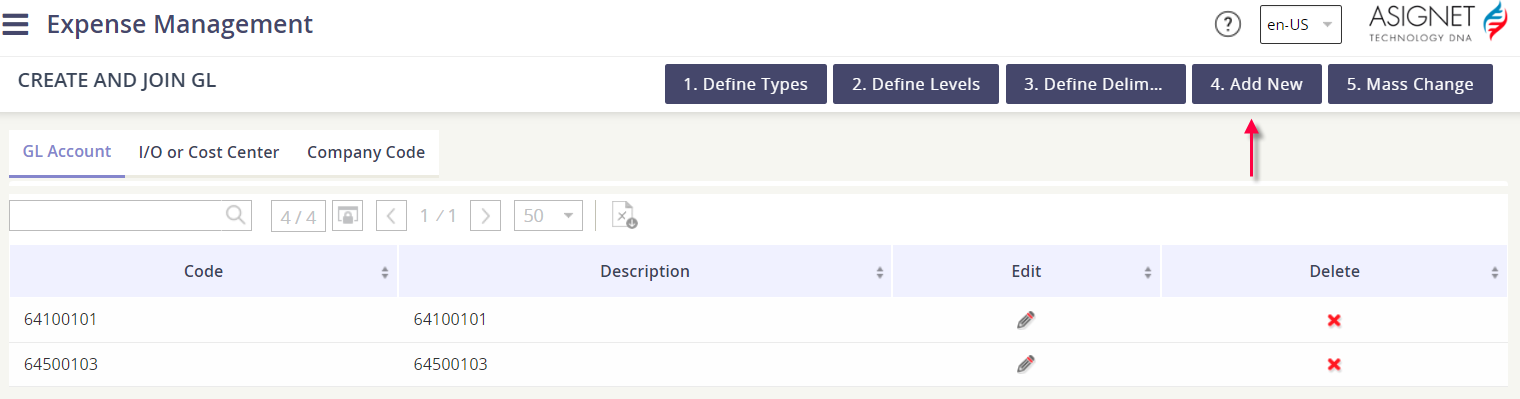Click the magnifier search icon
The image size is (1520, 399).
coord(236,215)
